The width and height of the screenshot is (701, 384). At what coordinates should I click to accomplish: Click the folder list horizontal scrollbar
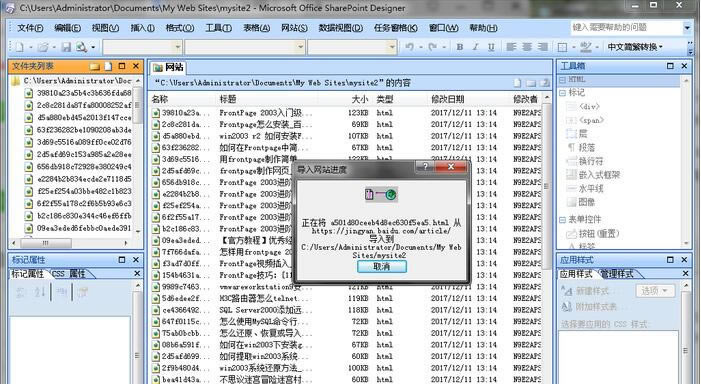point(70,243)
